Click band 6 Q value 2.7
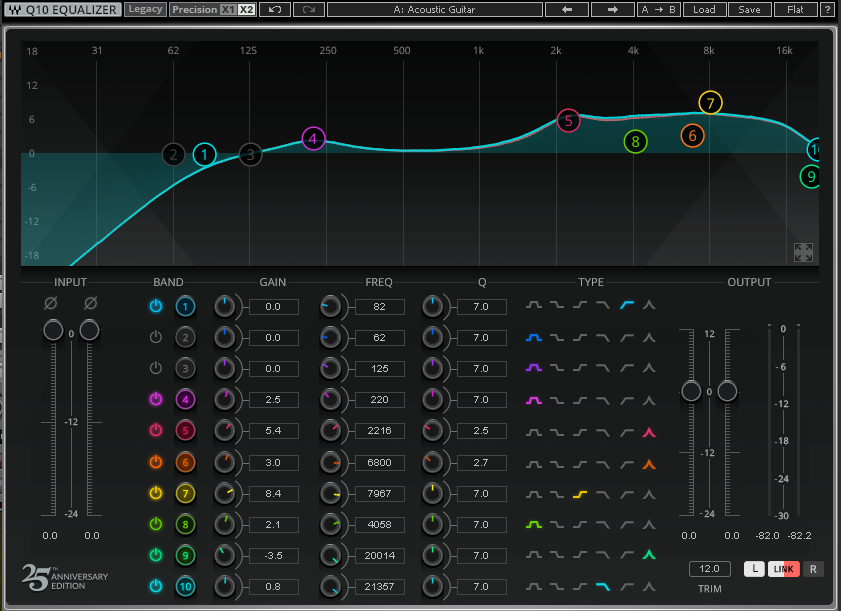The width and height of the screenshot is (841, 611). pyautogui.click(x=481, y=462)
